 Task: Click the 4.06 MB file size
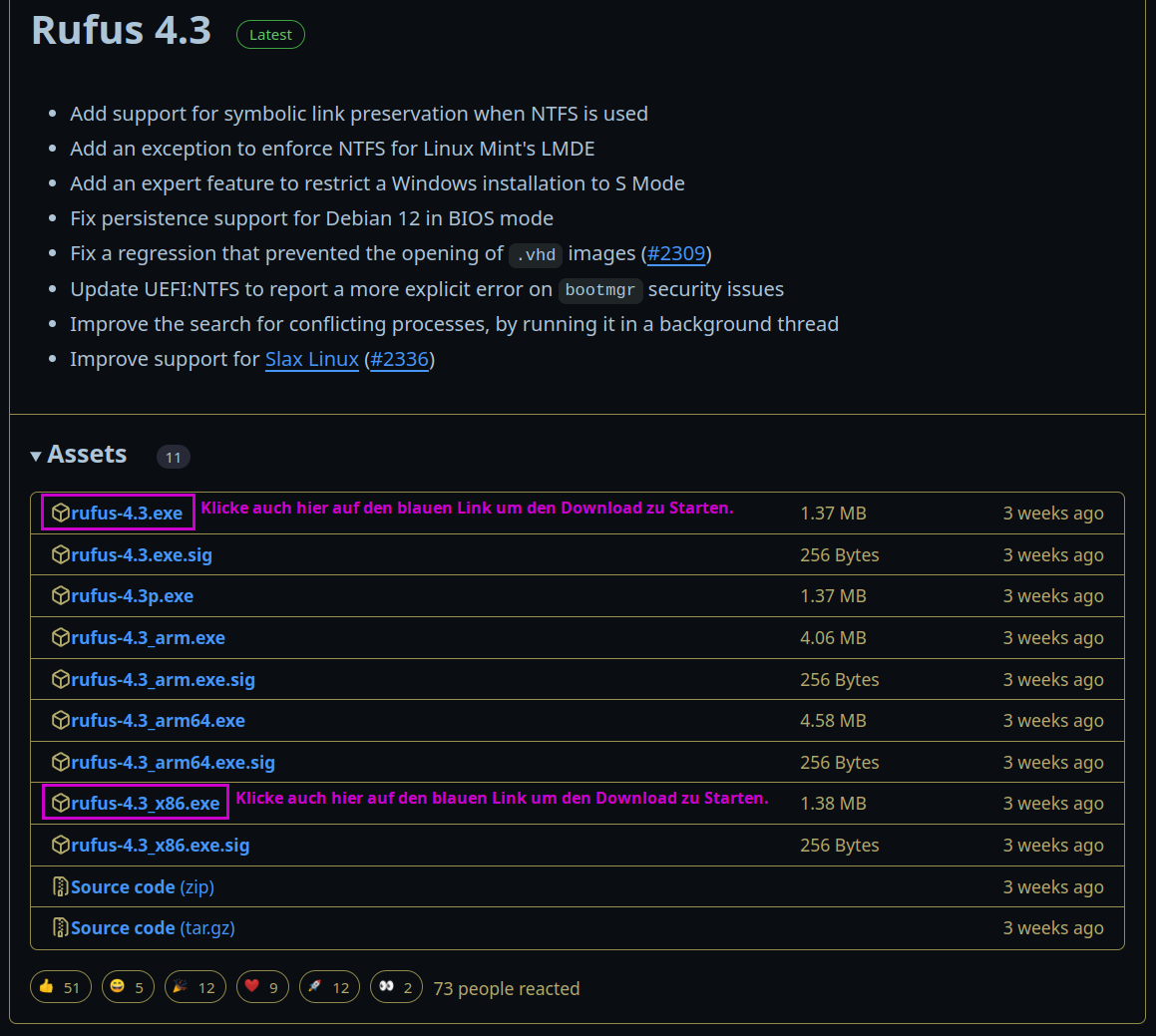point(833,638)
